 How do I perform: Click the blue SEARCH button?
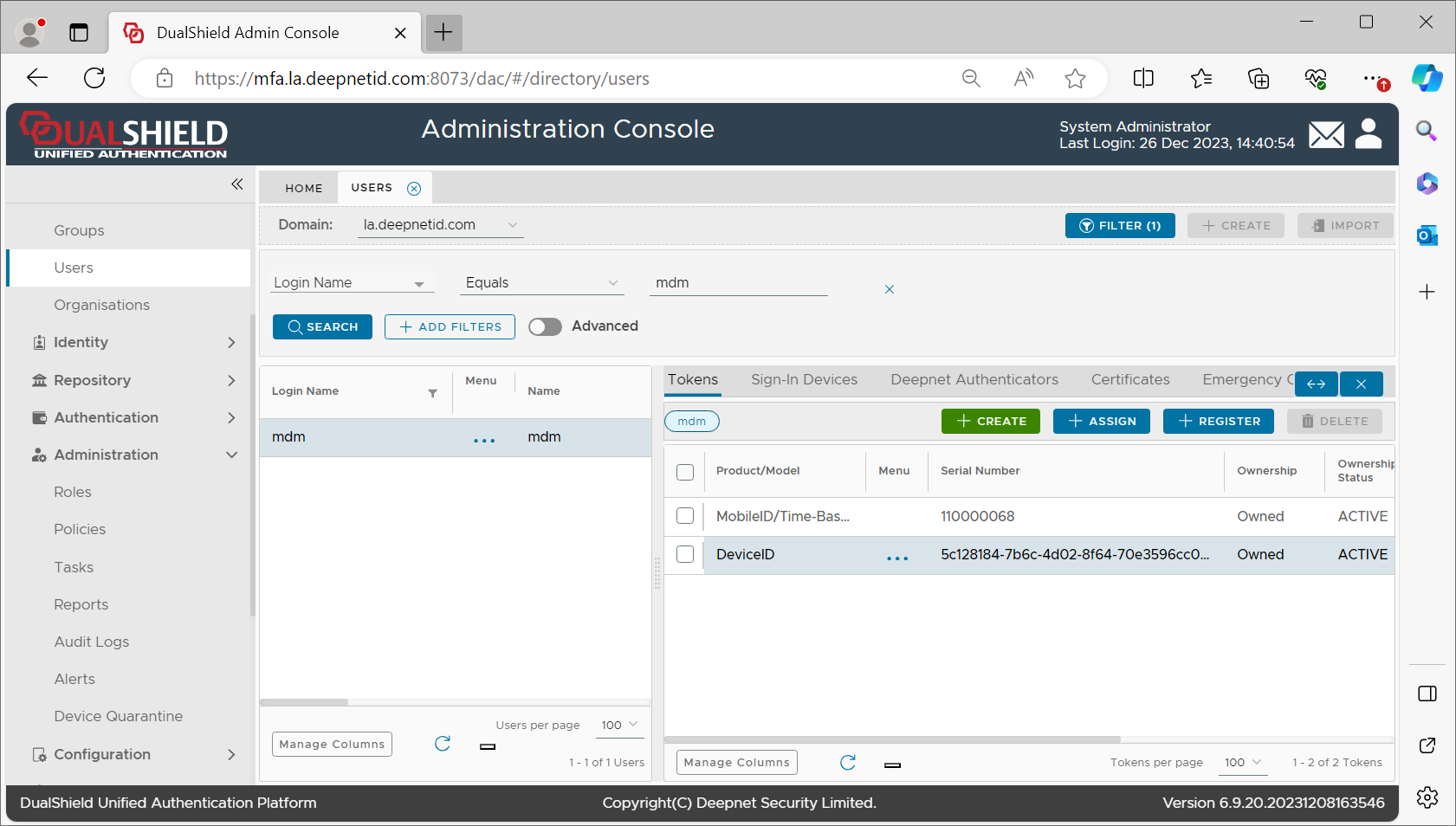[x=322, y=326]
